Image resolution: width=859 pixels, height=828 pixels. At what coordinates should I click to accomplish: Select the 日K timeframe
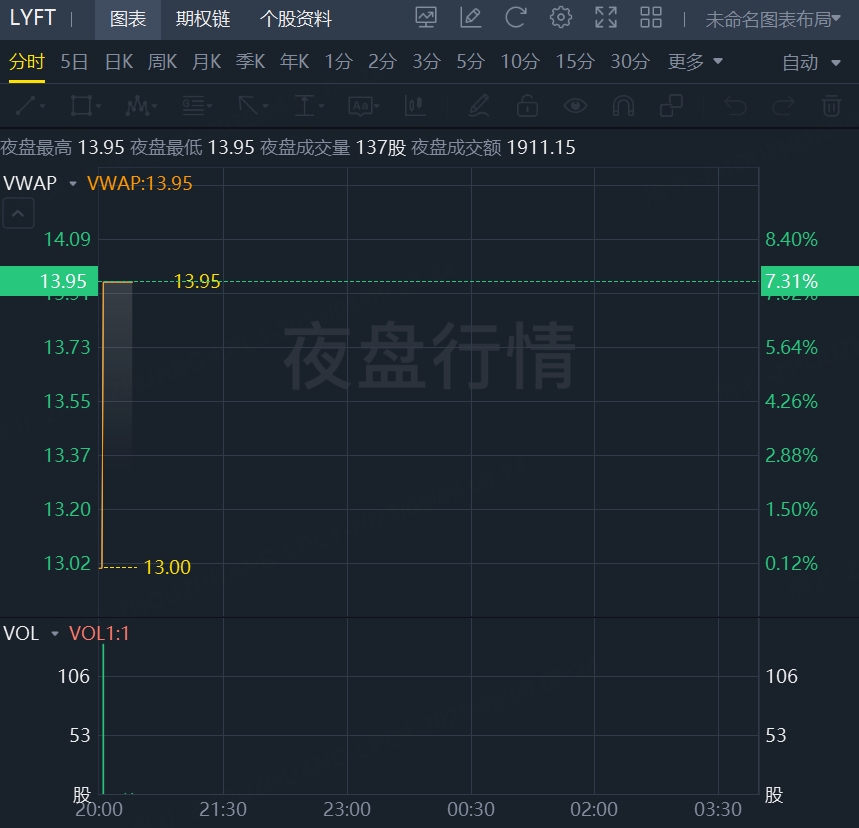pos(119,61)
